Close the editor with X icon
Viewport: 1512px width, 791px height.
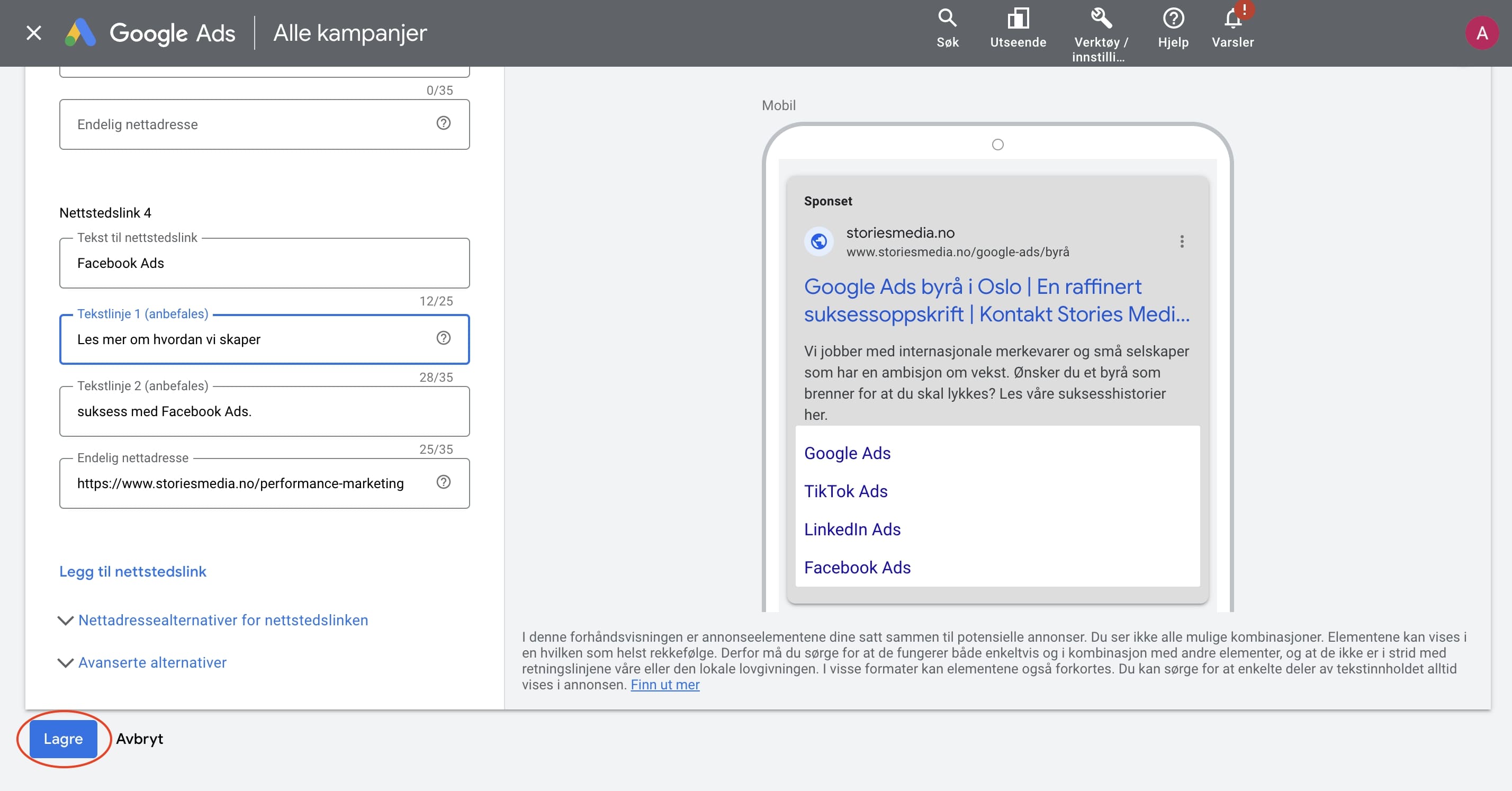34,33
